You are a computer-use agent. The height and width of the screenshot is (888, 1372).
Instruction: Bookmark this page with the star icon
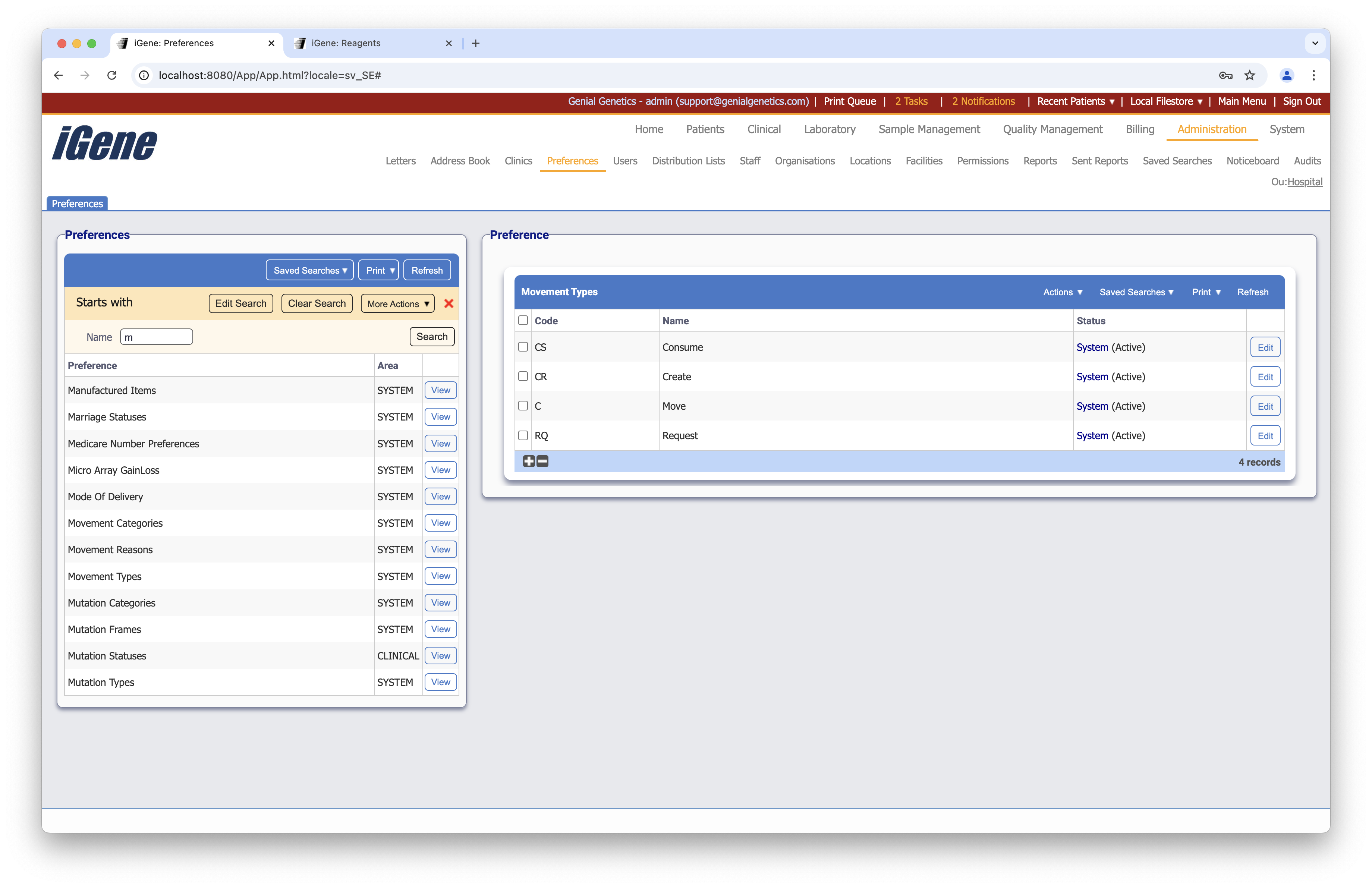(1249, 75)
